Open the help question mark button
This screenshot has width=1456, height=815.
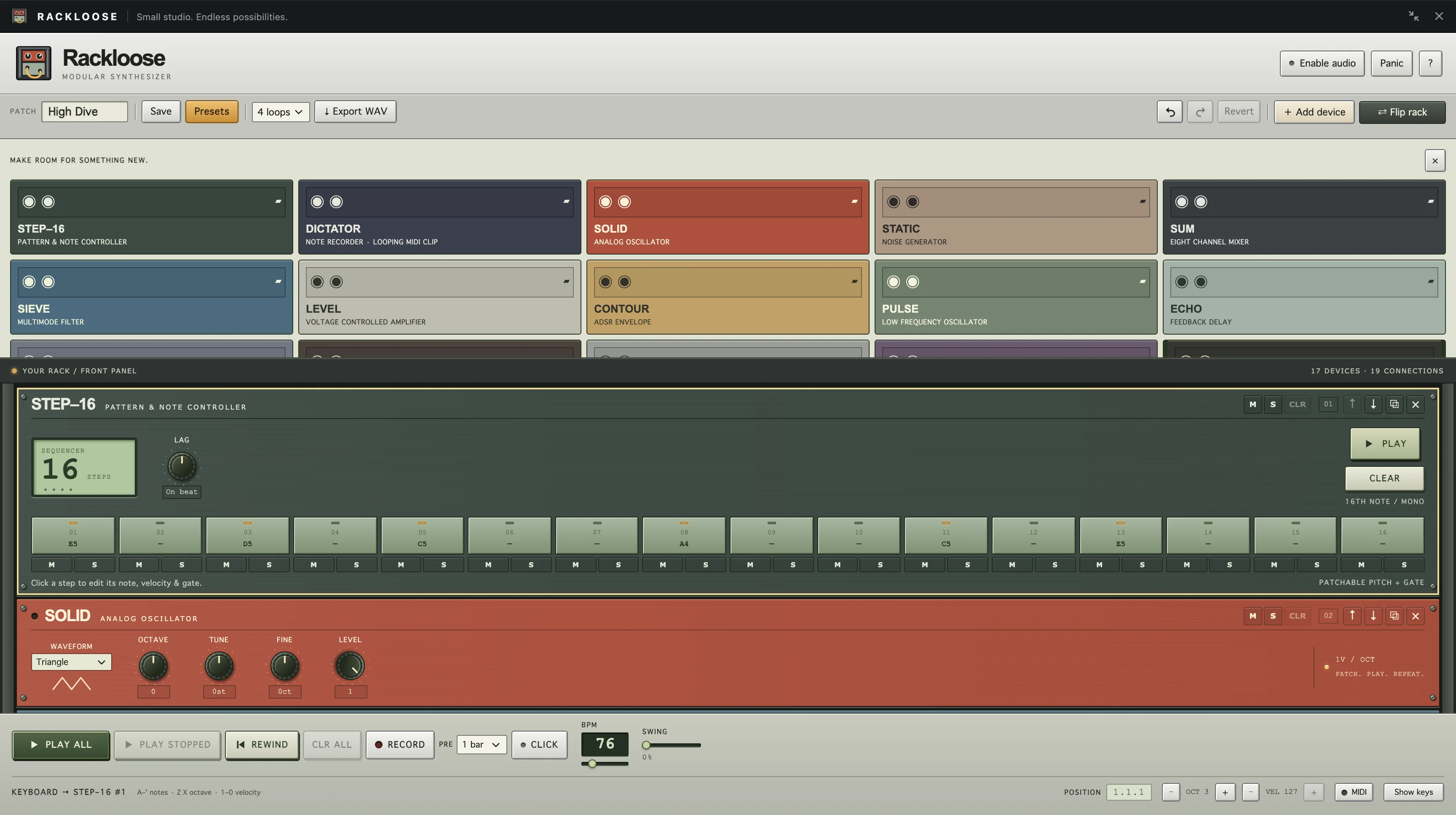point(1430,63)
